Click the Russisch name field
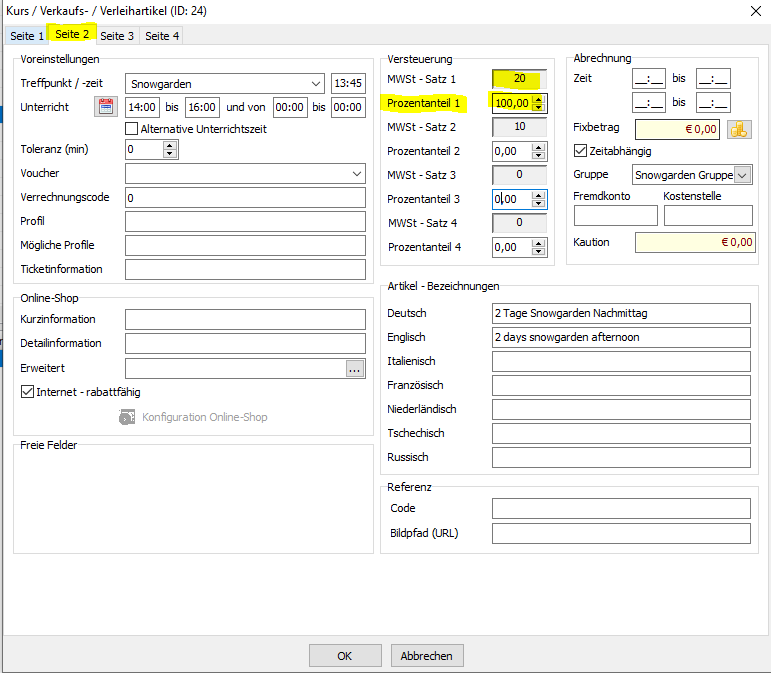771x673 pixels. coord(622,458)
